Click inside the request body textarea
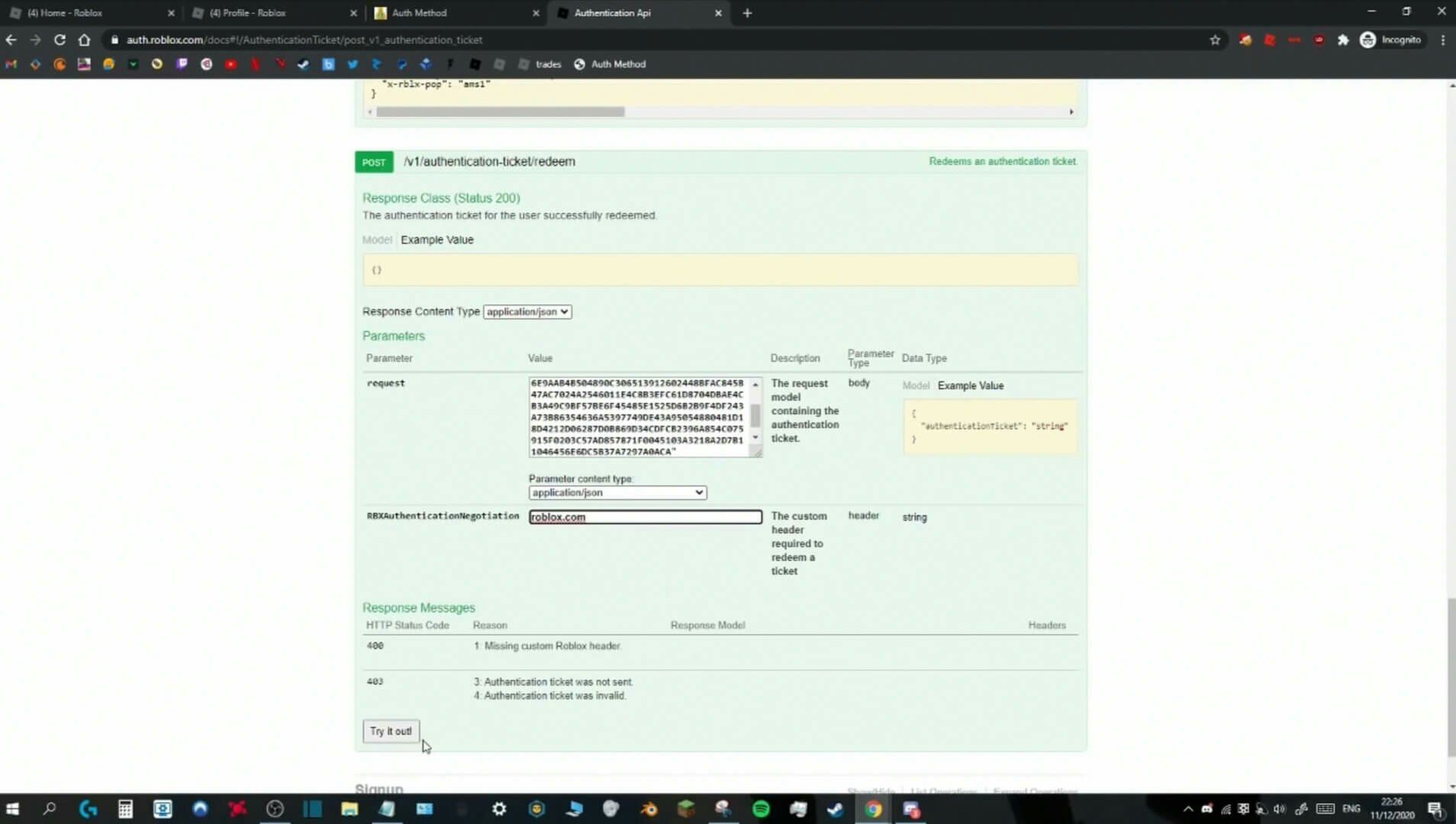1456x824 pixels. (639, 417)
